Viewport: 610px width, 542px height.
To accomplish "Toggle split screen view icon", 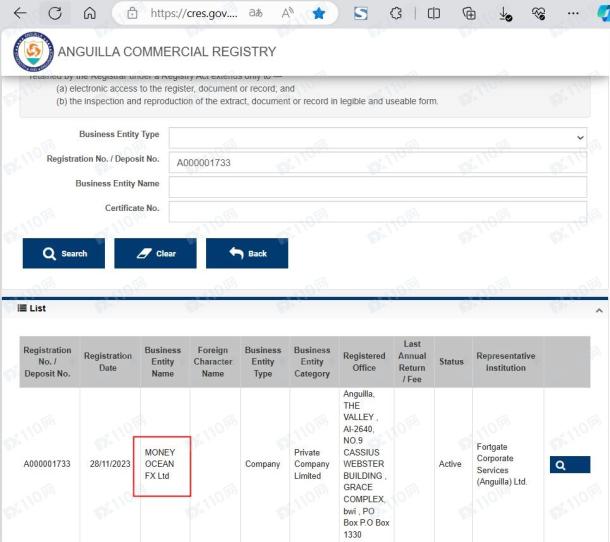I will pyautogui.click(x=434, y=14).
